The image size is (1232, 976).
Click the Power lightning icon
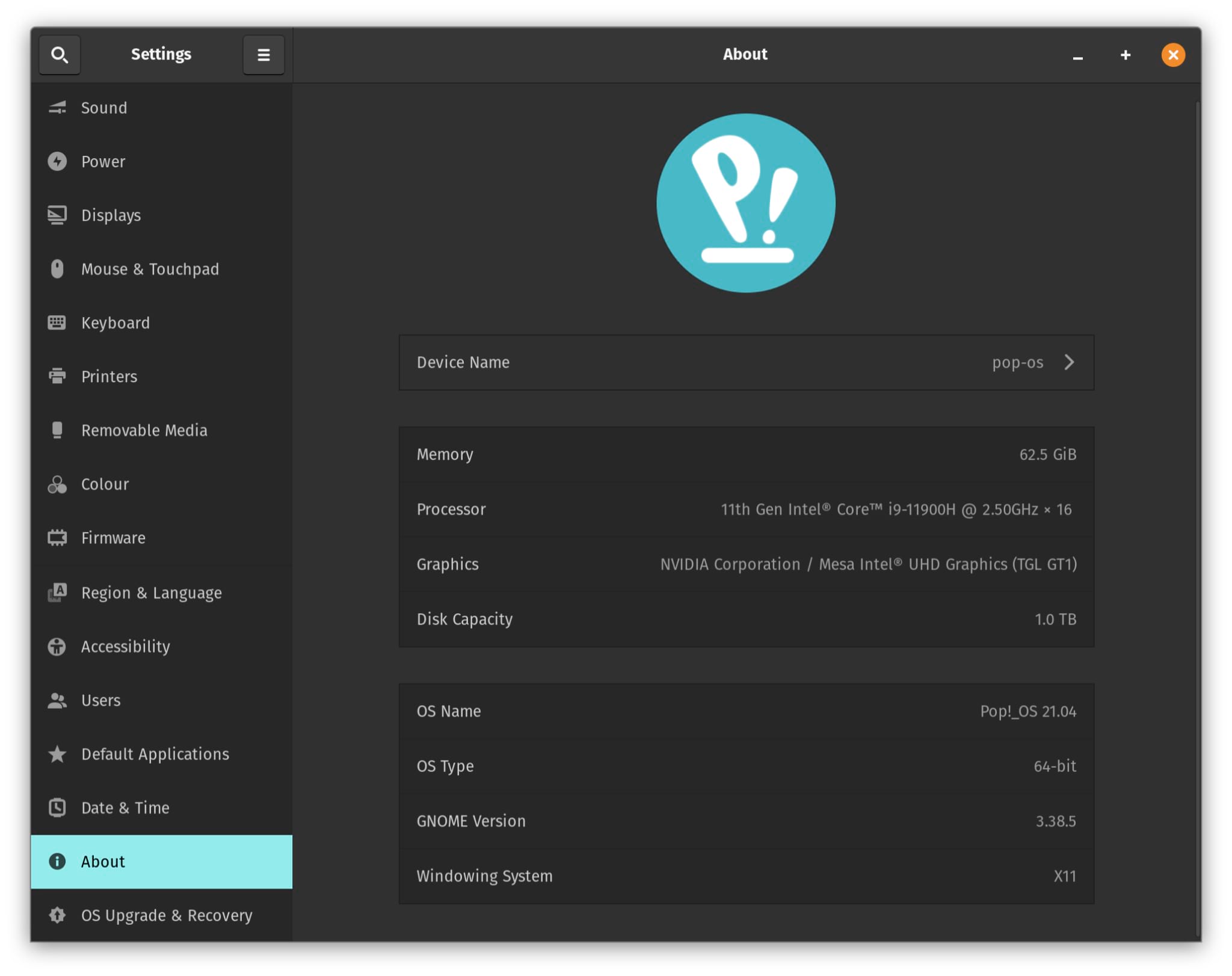point(57,161)
